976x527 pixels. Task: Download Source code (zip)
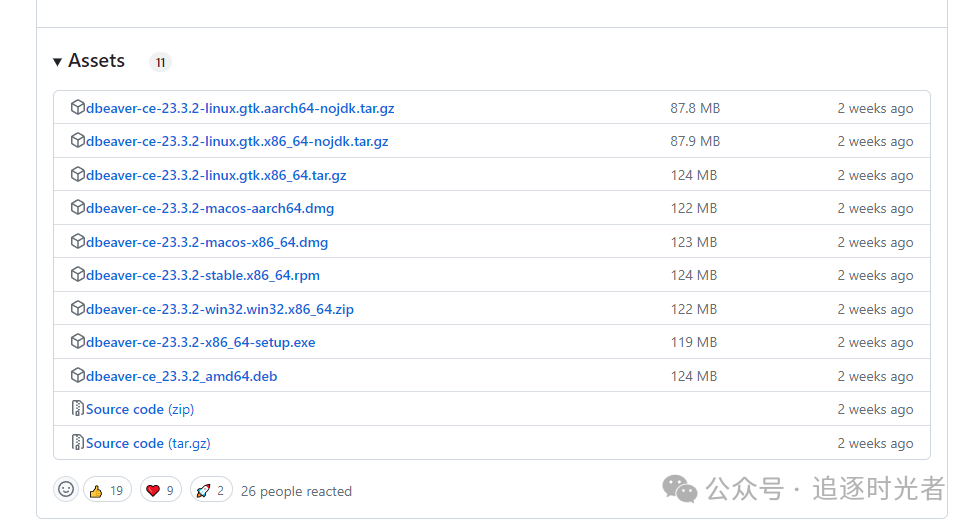[x=140, y=409]
